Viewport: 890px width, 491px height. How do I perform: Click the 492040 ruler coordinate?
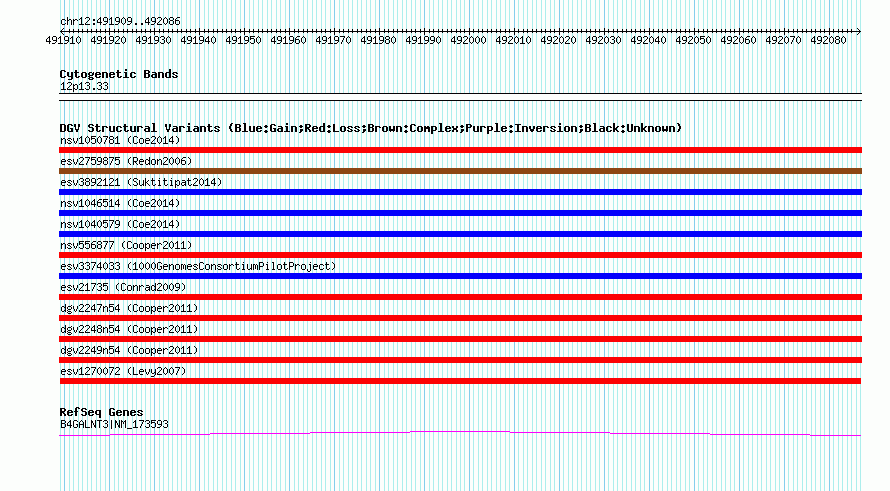click(648, 40)
